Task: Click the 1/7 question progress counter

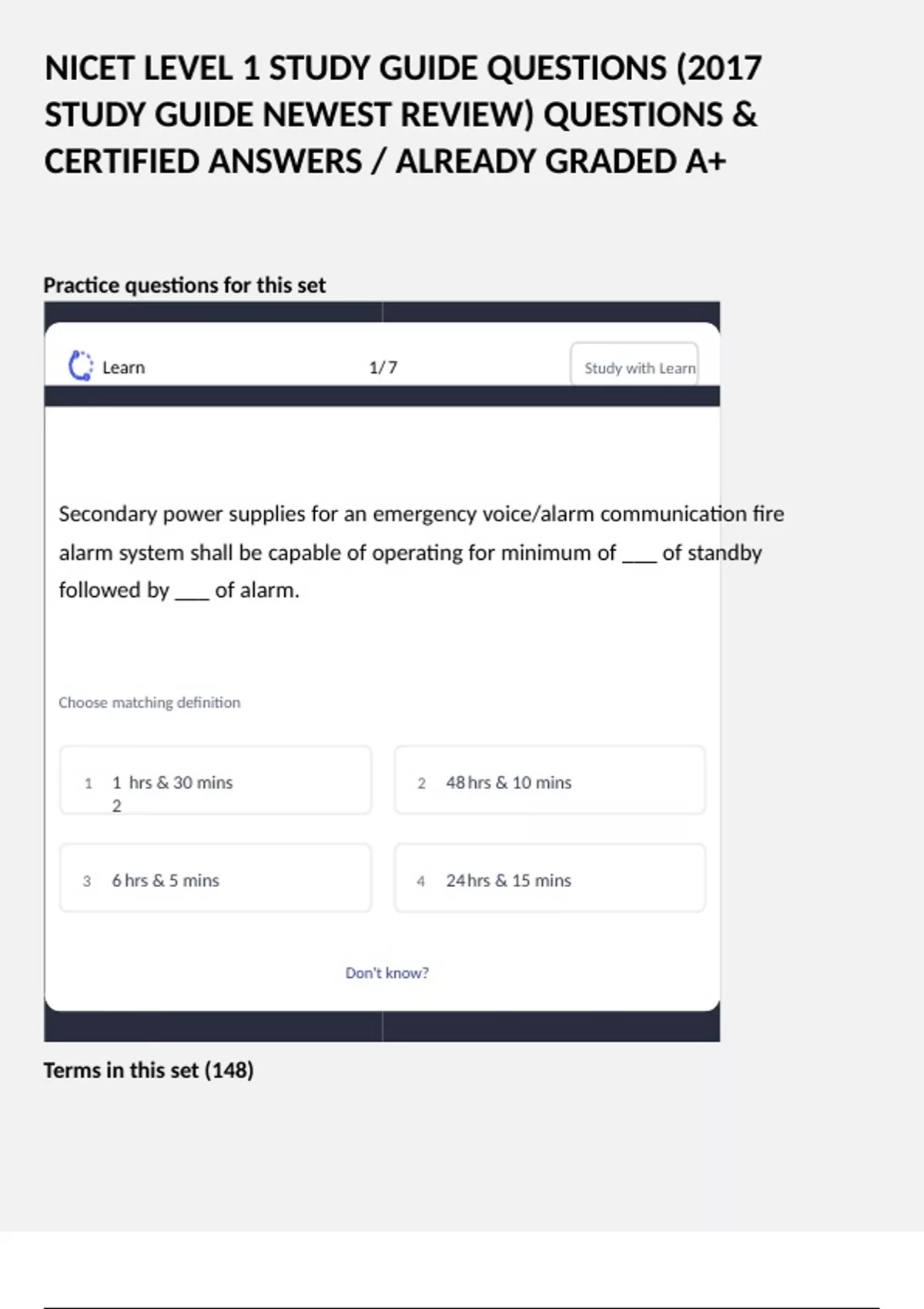Action: (383, 368)
